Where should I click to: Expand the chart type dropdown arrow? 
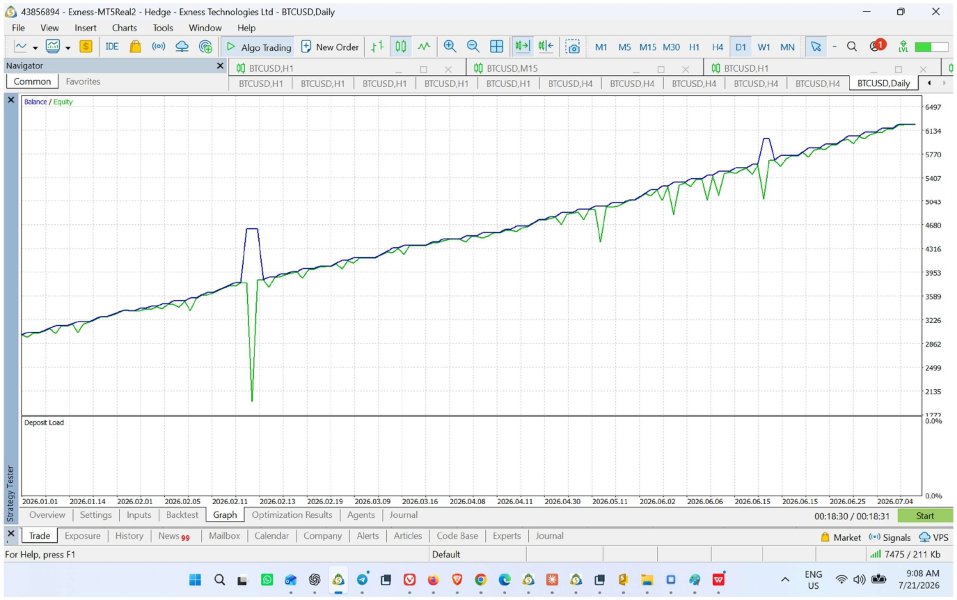click(x=35, y=47)
